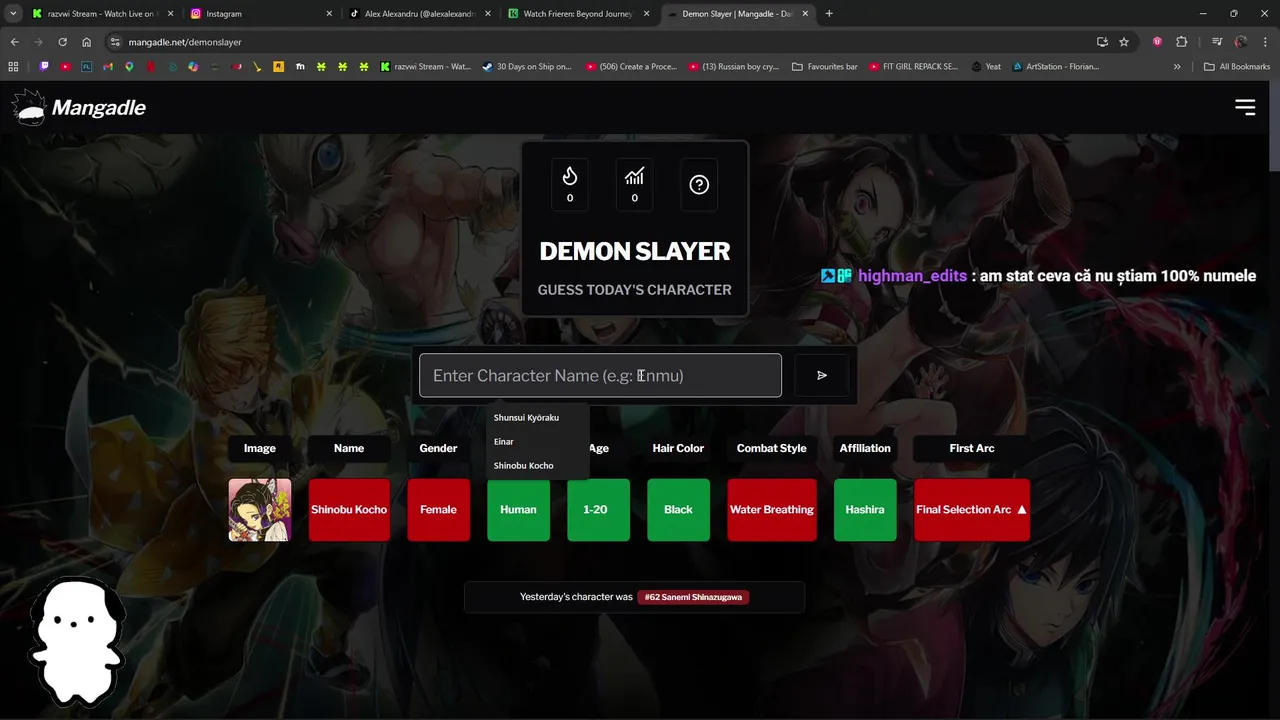Click the green Hashira tile
The width and height of the screenshot is (1280, 720).
[865, 510]
